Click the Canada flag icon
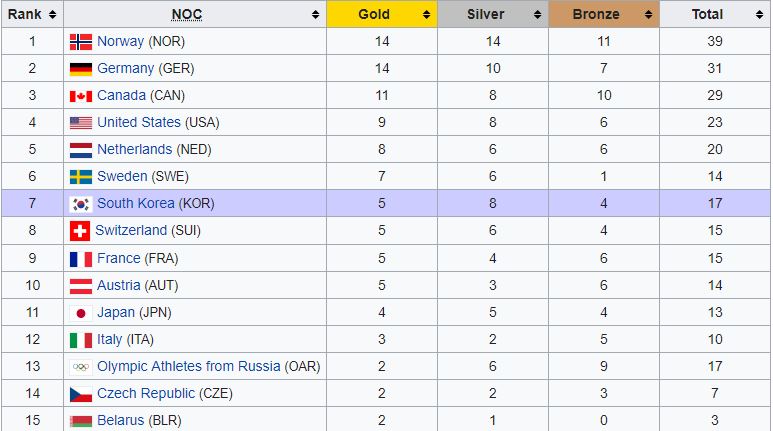Image resolution: width=773 pixels, height=431 pixels. click(x=81, y=96)
